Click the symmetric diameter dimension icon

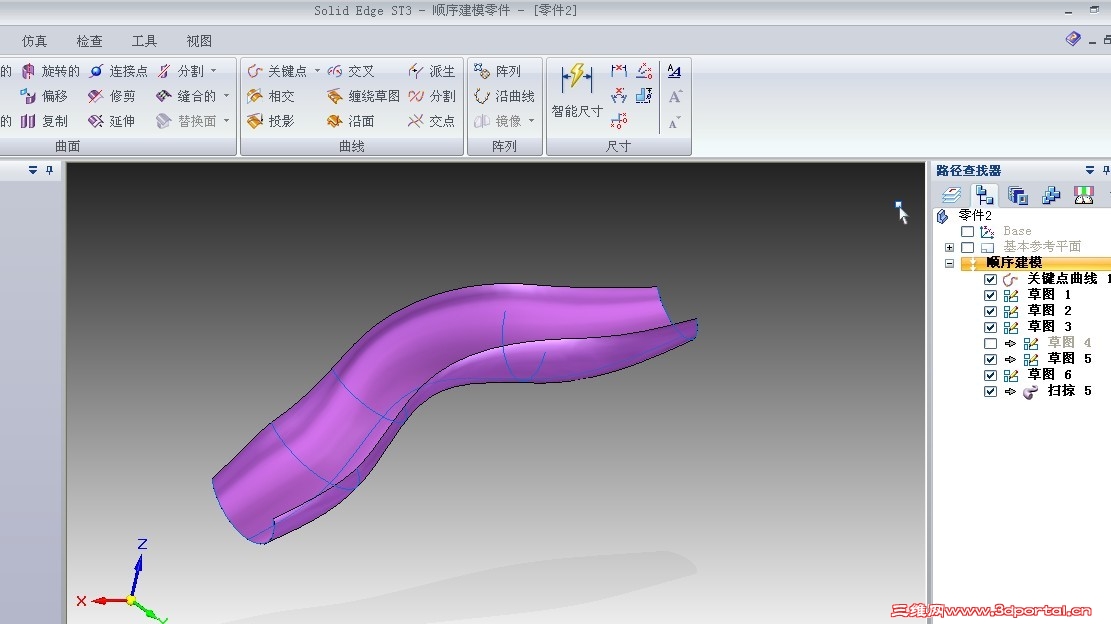point(644,95)
